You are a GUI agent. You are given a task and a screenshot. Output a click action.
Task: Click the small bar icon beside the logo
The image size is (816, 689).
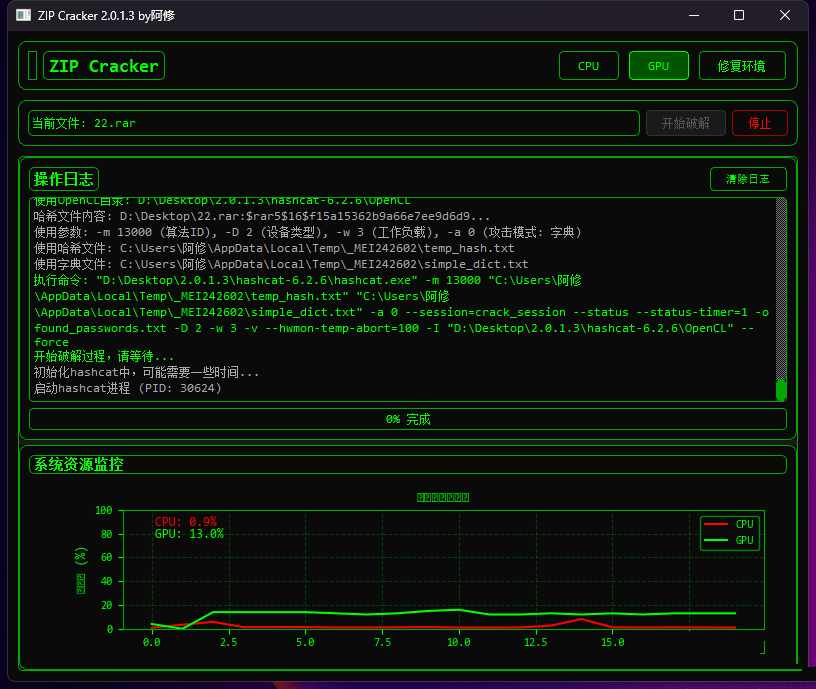tap(31, 64)
